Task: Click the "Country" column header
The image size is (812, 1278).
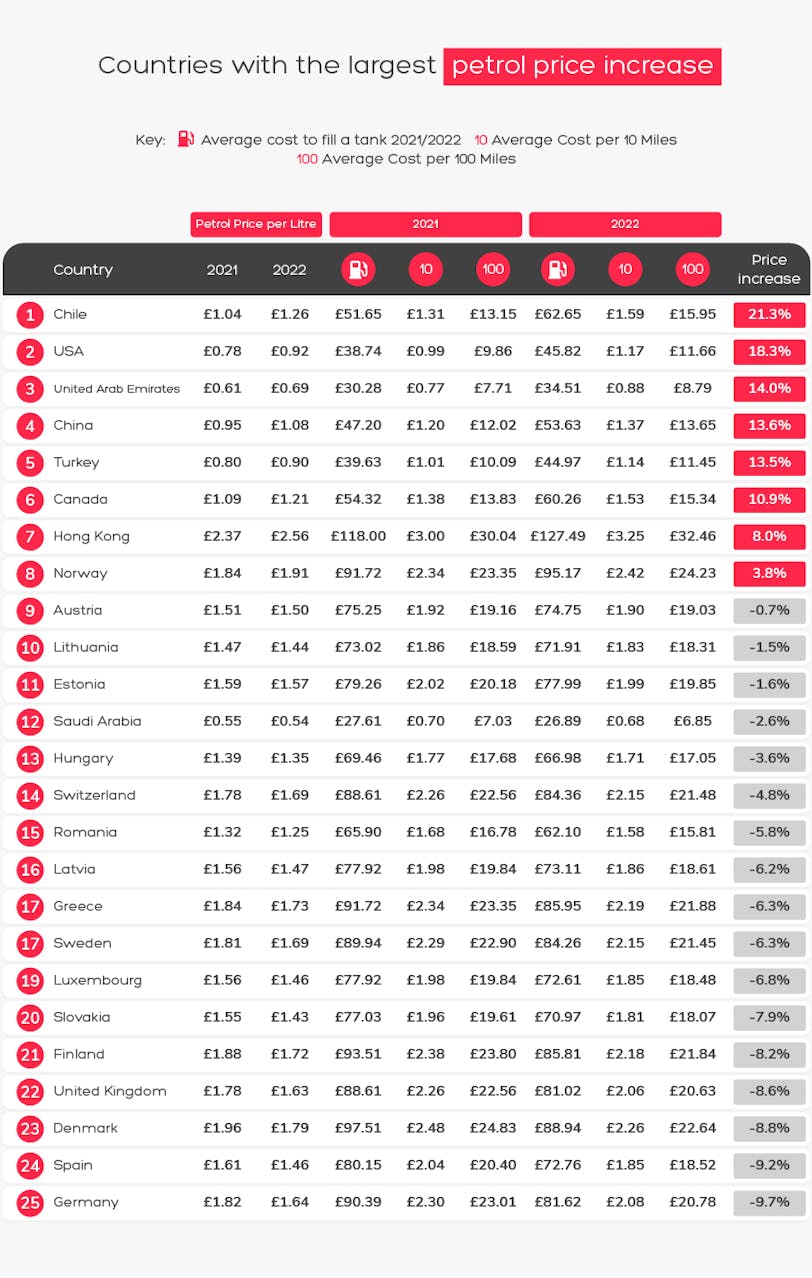Action: point(83,269)
